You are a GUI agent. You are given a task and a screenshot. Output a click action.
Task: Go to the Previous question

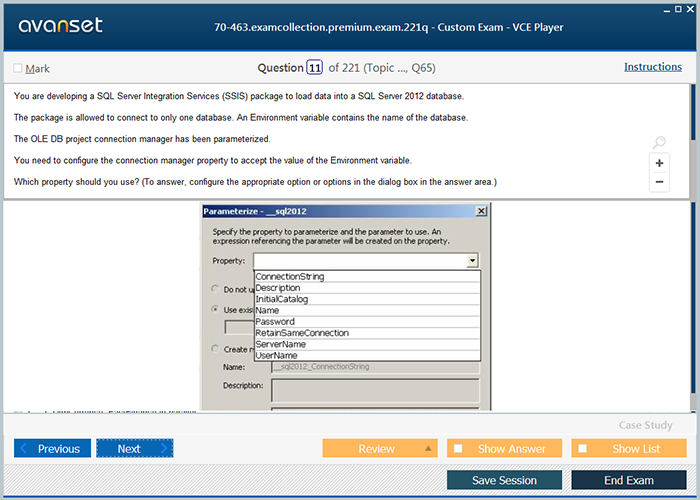52,448
